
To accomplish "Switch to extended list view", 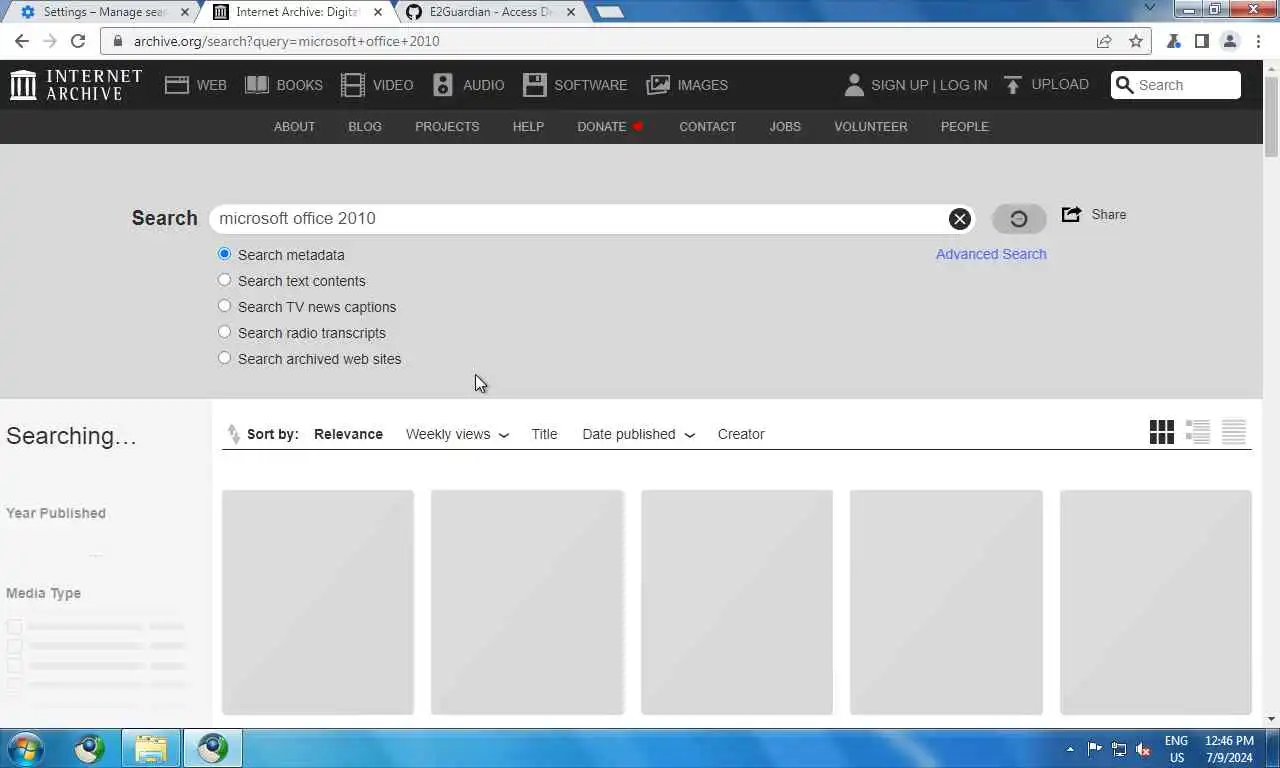I will pyautogui.click(x=1198, y=432).
